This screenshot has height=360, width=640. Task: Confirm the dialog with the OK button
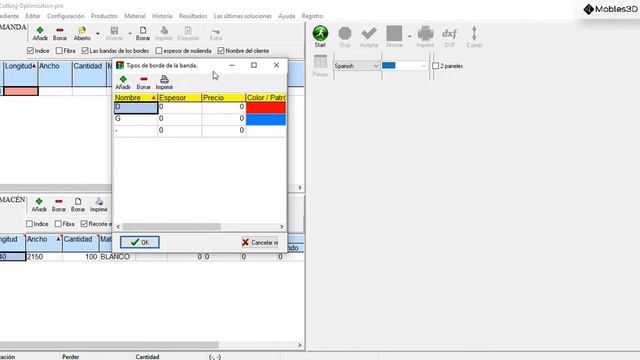click(140, 242)
